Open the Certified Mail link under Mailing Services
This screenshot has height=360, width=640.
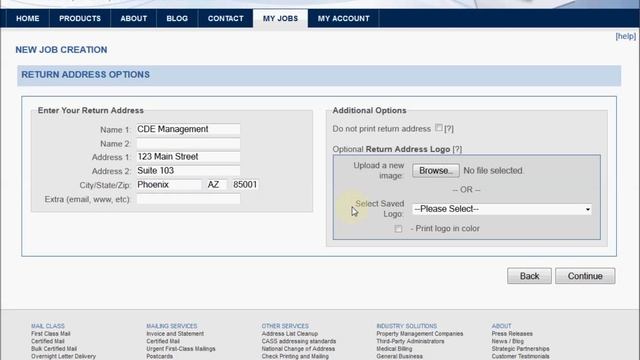(163, 341)
